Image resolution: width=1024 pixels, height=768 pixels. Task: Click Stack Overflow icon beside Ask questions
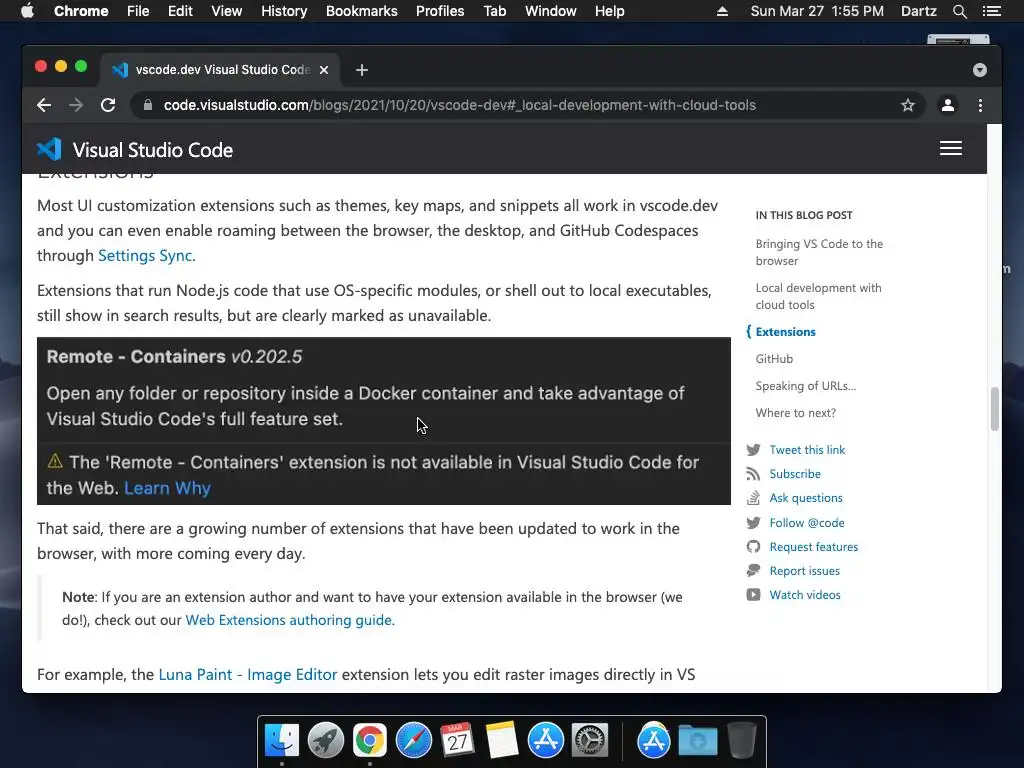point(754,498)
